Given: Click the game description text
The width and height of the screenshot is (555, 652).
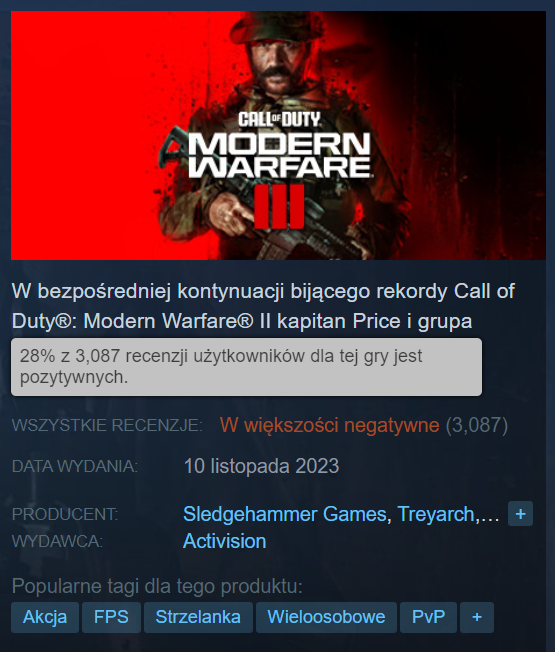Looking at the screenshot, I should pos(263,306).
